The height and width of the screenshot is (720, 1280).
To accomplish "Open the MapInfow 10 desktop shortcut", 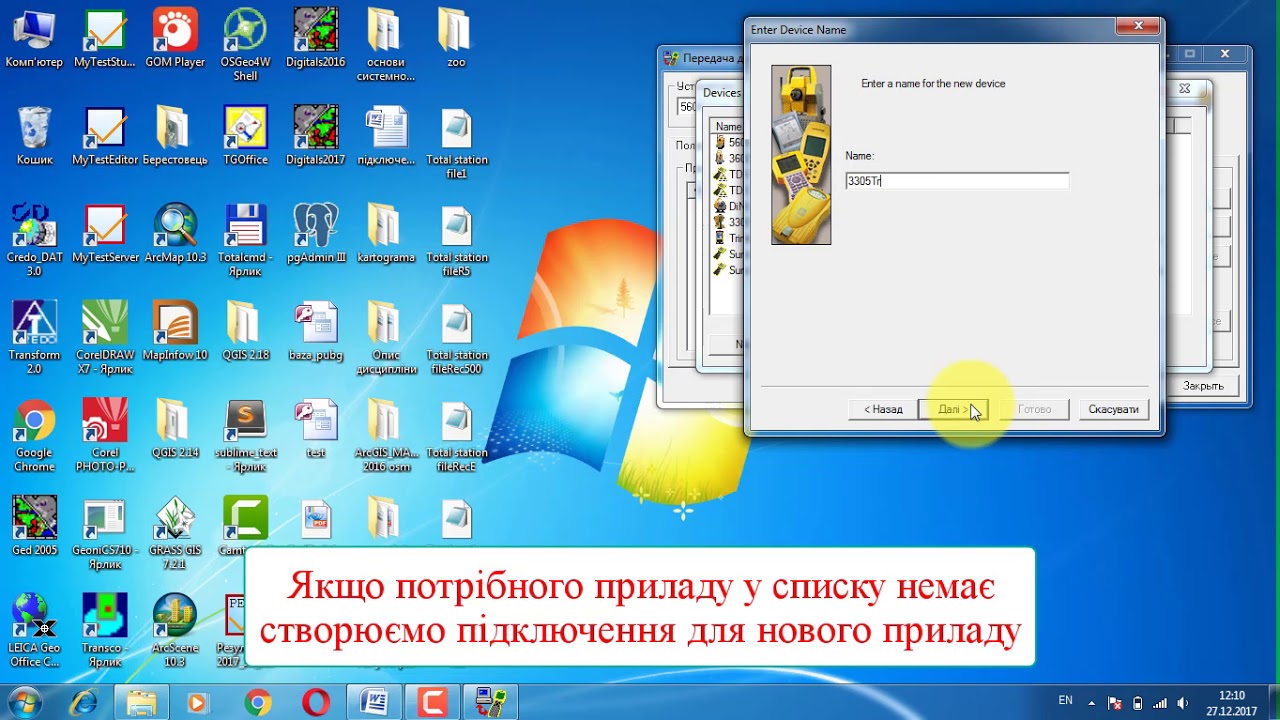I will (x=175, y=332).
